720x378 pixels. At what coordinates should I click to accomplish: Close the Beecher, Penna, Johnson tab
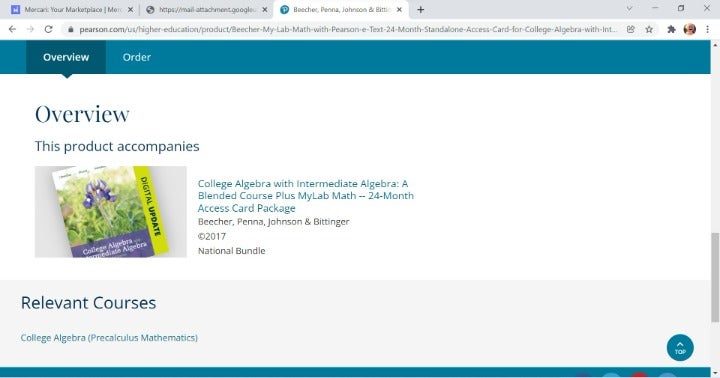pyautogui.click(x=399, y=9)
